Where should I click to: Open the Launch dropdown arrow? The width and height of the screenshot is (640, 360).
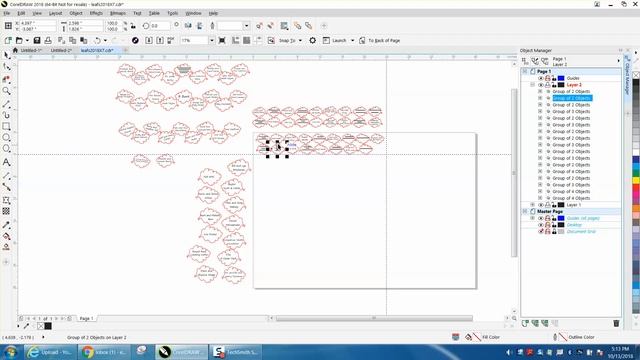click(352, 40)
